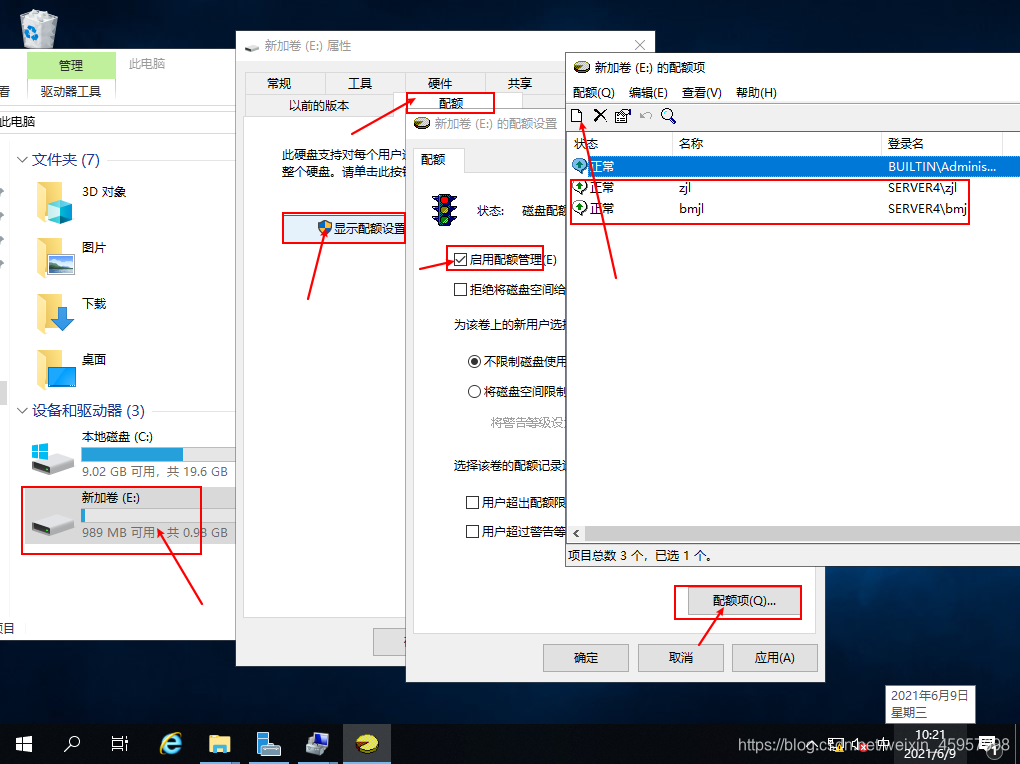Click 应用(A) button
The height and width of the screenshot is (764, 1020).
[774, 657]
